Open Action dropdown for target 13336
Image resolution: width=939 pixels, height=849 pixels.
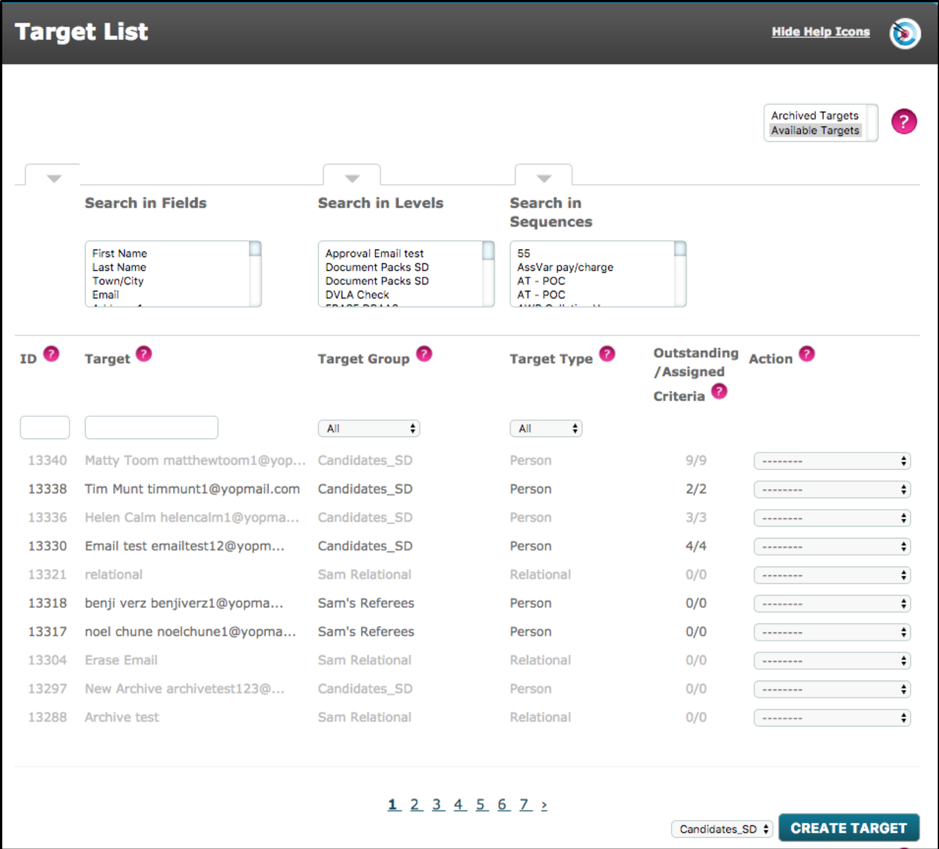pyautogui.click(x=832, y=518)
